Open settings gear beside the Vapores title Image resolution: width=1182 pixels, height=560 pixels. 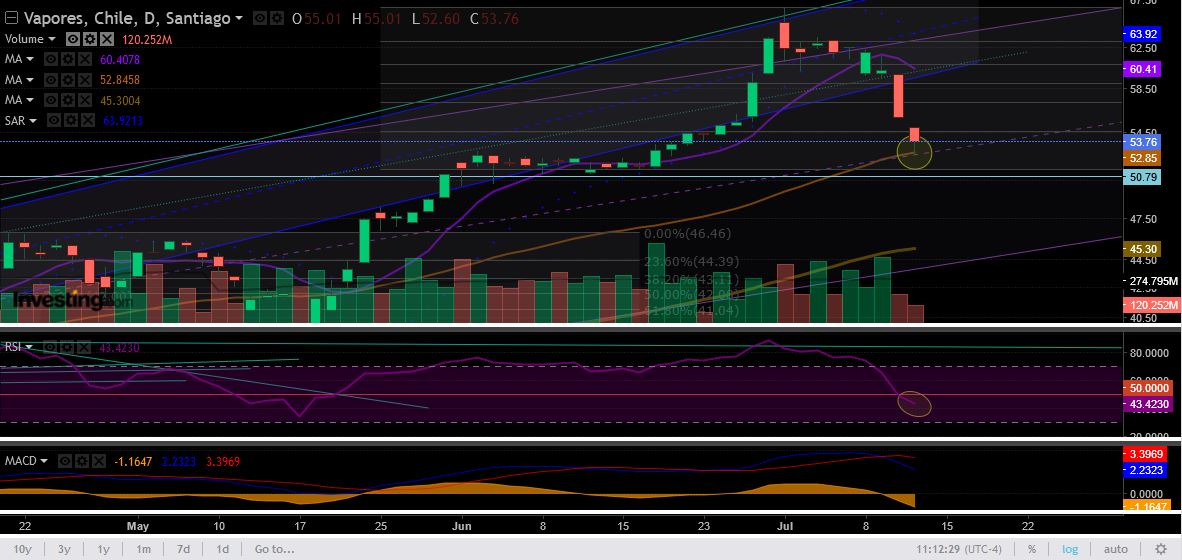pos(278,18)
